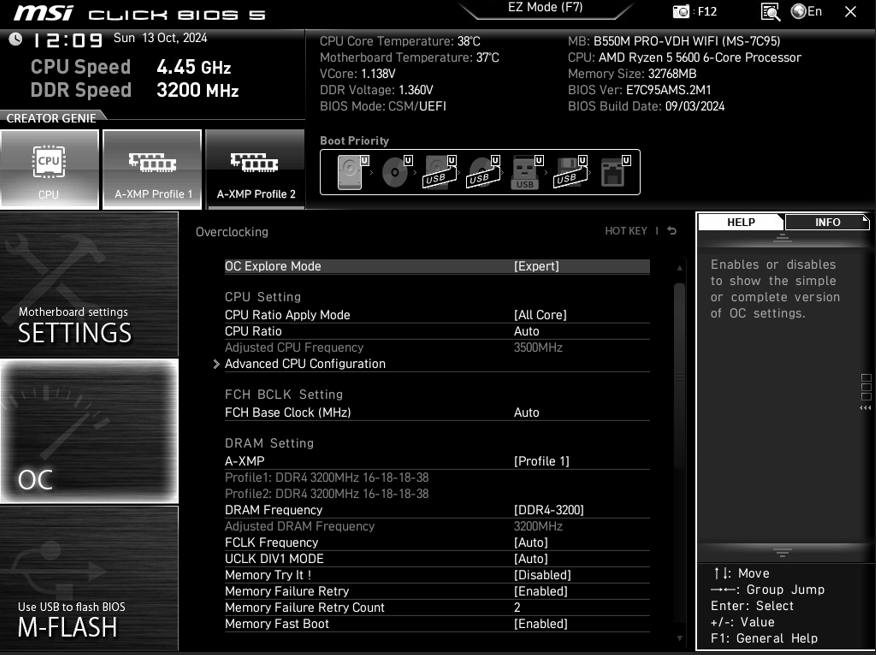Click the CPU Speed 4.45 GHz readout

131,67
